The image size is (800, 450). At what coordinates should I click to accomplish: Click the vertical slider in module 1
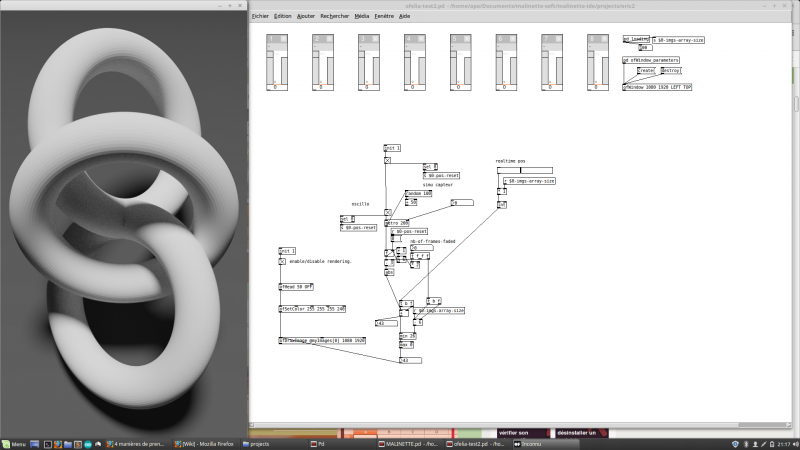[x=286, y=71]
